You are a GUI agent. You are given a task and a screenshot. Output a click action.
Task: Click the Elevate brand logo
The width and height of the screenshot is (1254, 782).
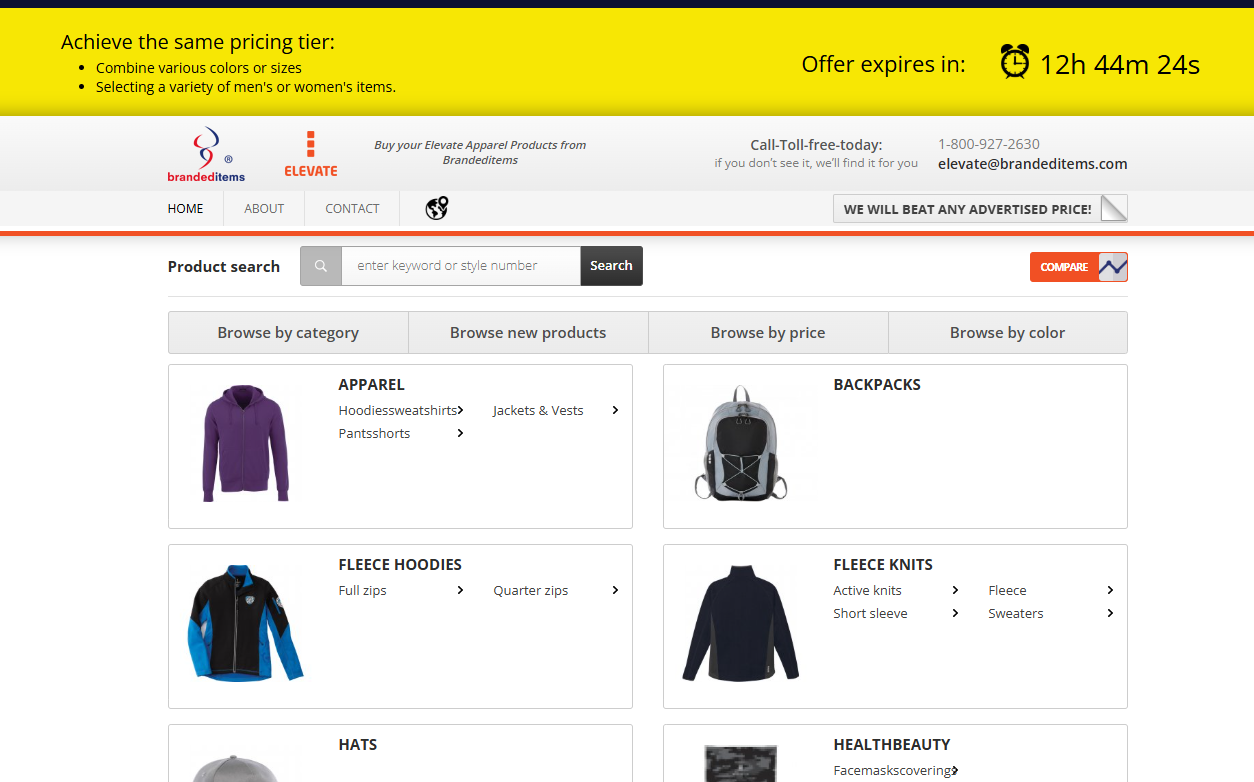[311, 154]
